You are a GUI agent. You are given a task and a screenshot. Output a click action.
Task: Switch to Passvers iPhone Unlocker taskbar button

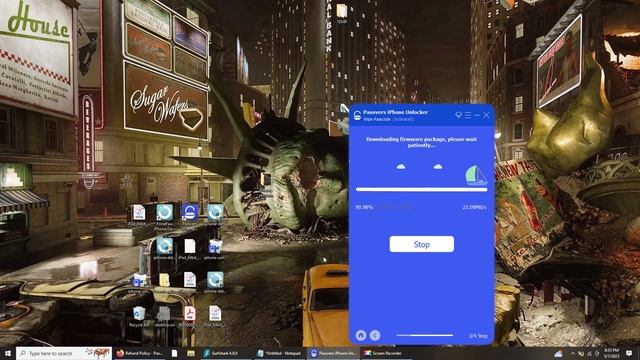pos(333,353)
